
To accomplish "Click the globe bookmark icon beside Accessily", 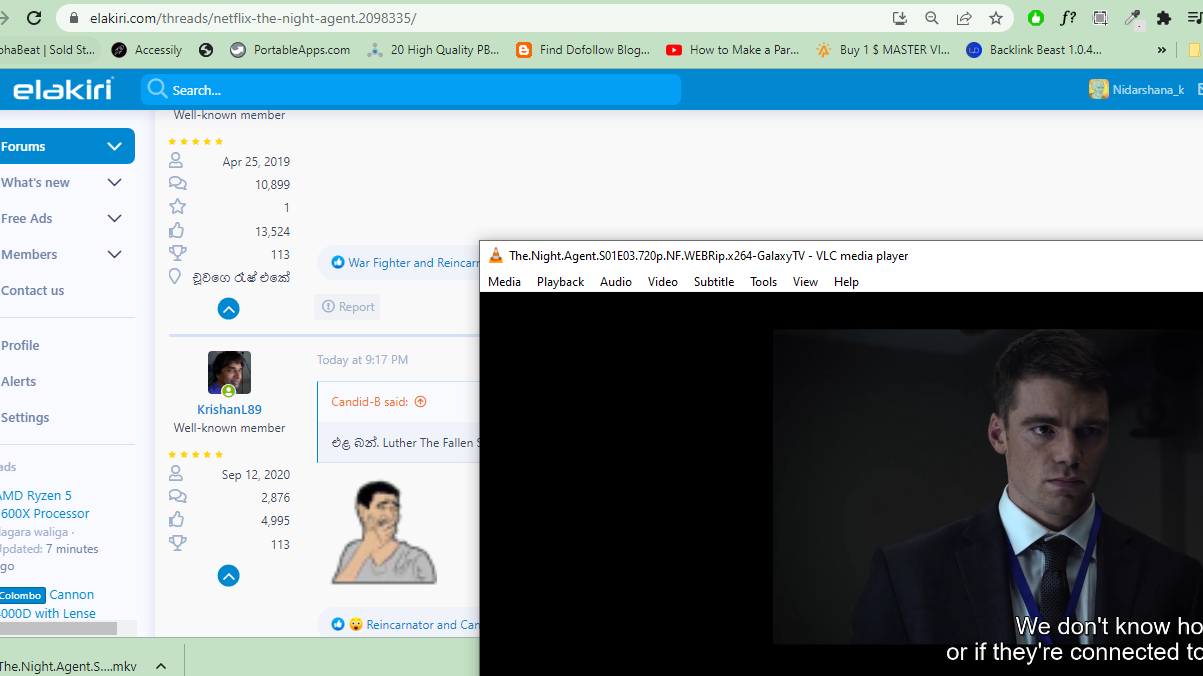I will point(206,50).
